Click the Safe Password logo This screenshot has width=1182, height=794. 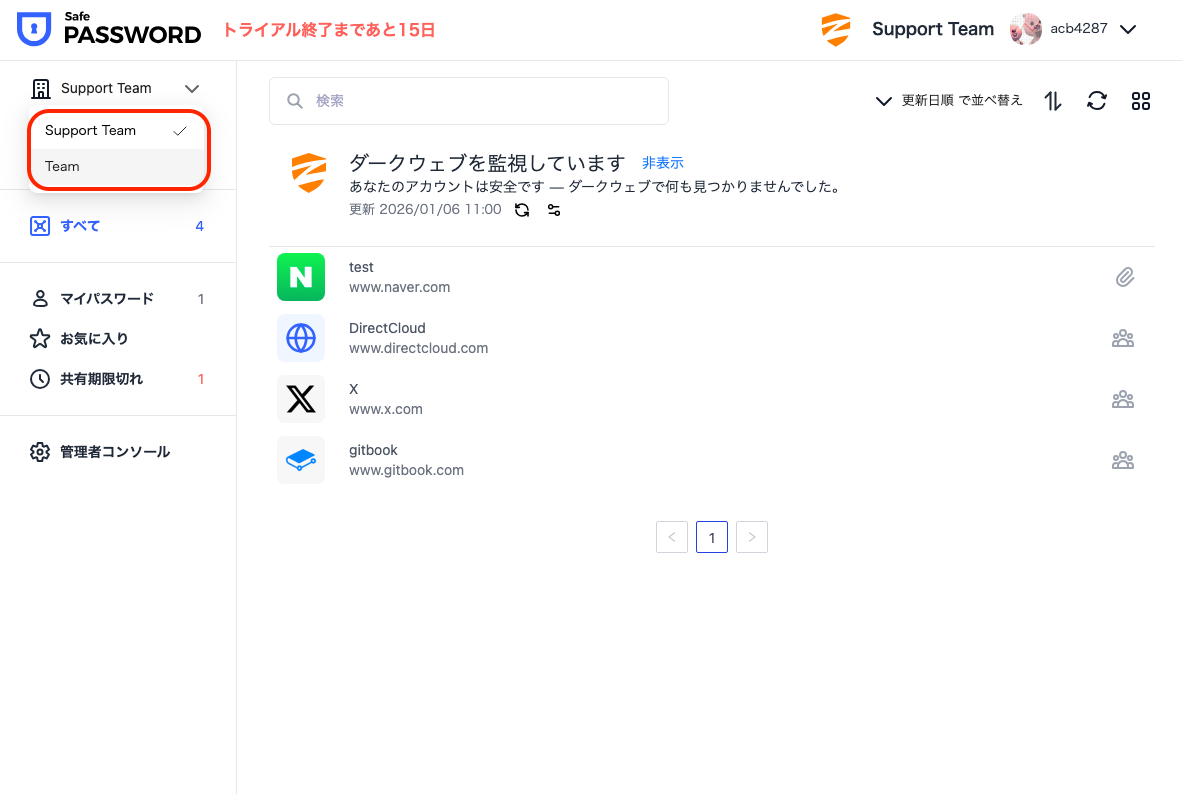tap(110, 30)
